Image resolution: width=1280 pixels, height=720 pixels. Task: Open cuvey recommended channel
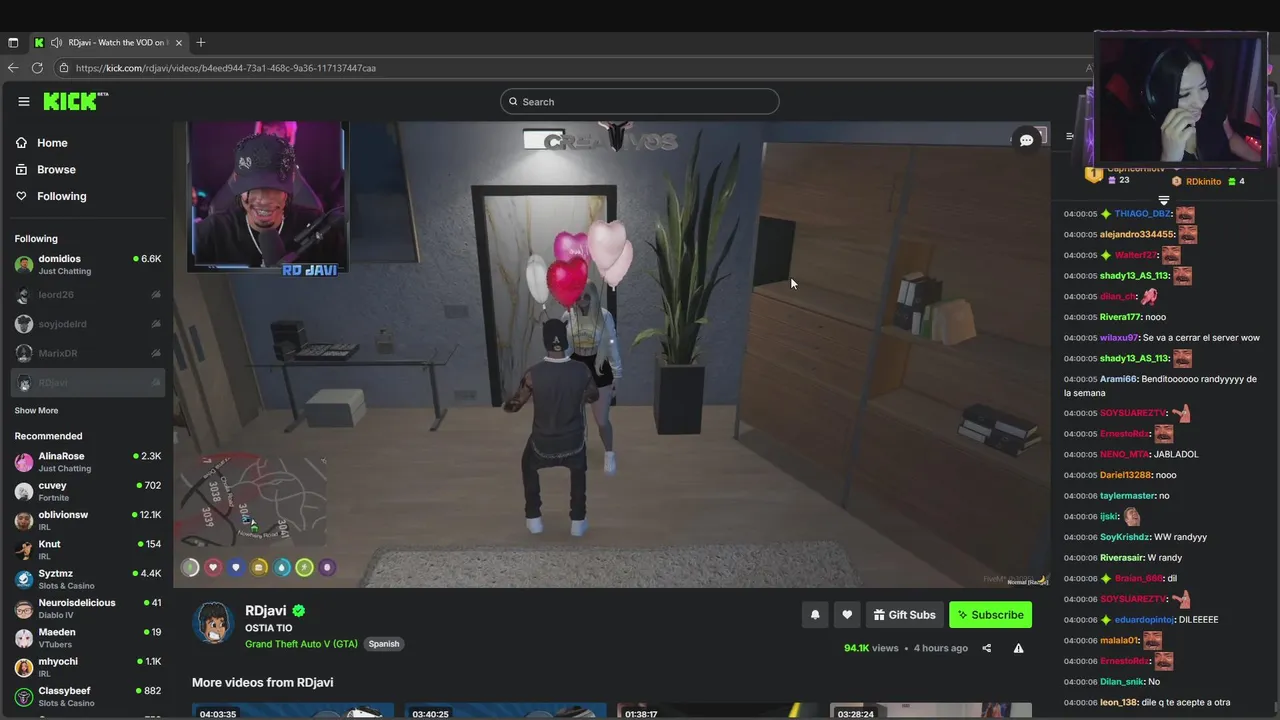(x=88, y=491)
